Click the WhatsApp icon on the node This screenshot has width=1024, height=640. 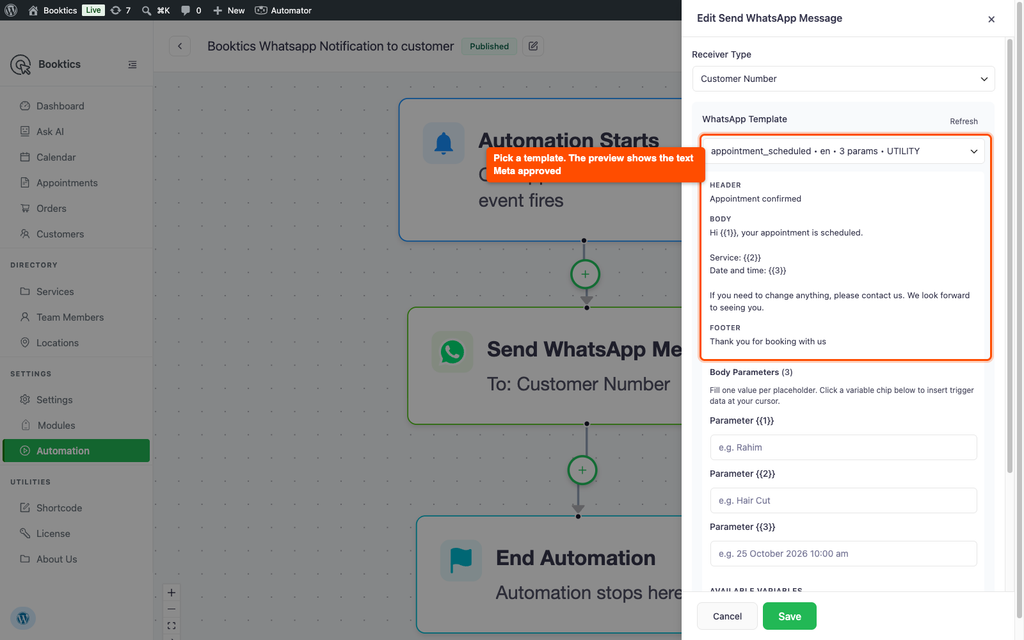click(452, 351)
